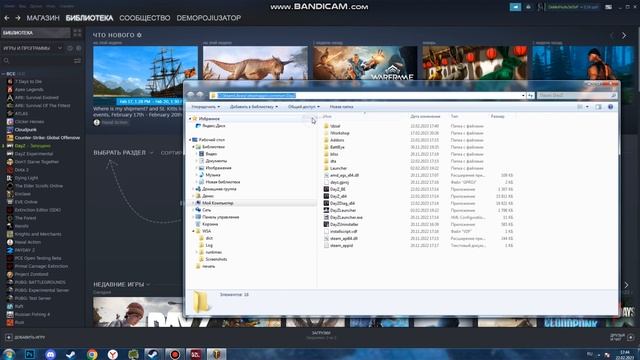
Task: Select Project Zomboid in games list
Action: pyautogui.click(x=31, y=274)
